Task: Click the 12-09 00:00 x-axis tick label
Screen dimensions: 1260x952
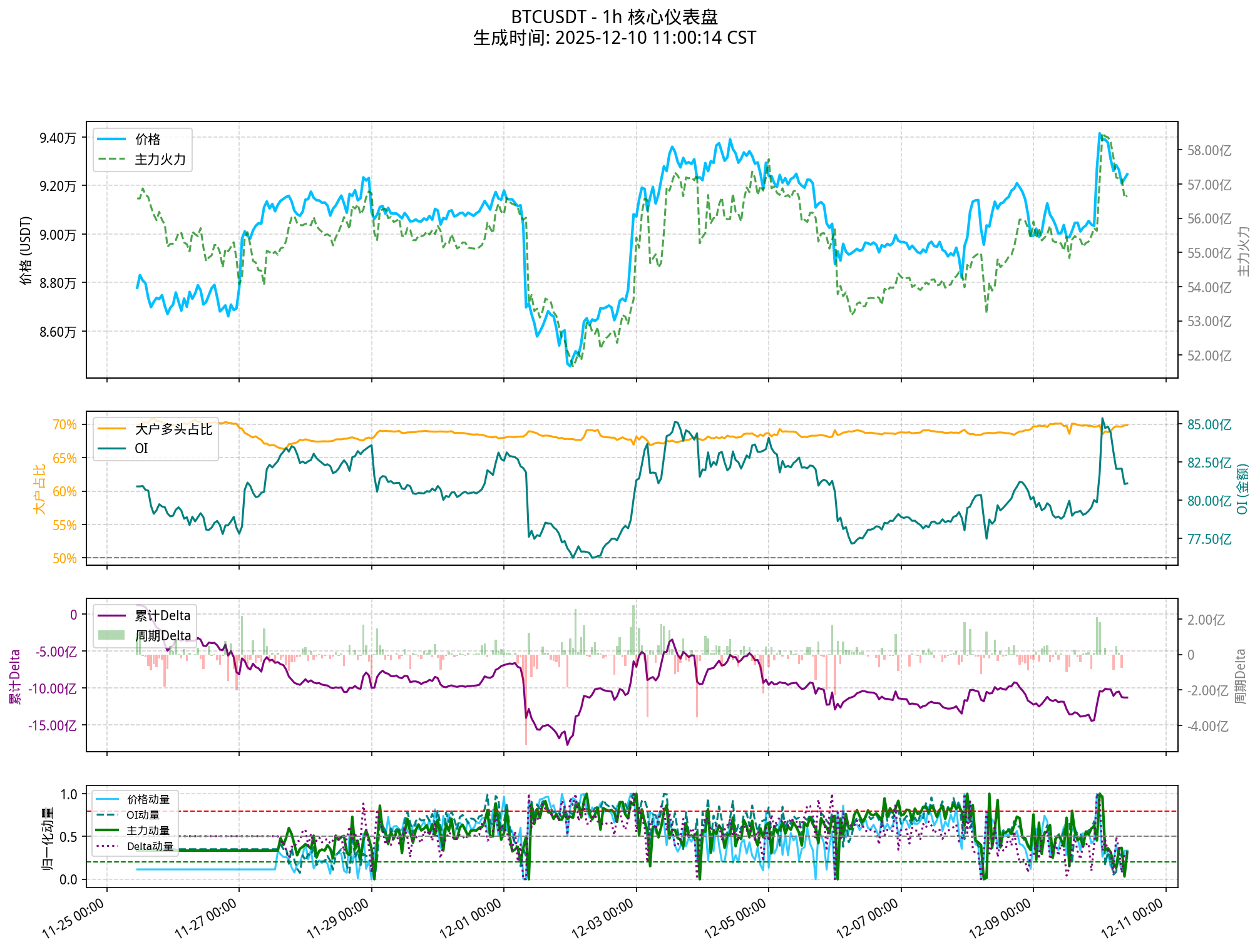Action: [1000, 918]
